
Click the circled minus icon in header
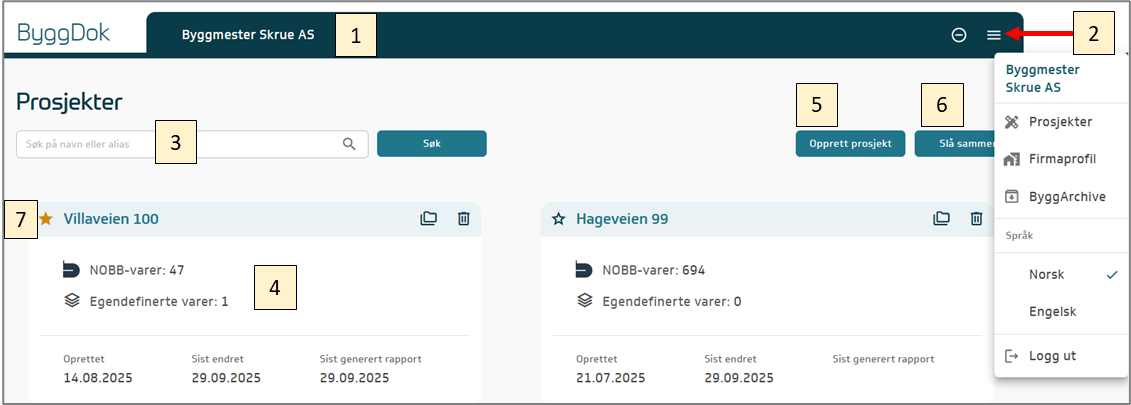coord(958,35)
